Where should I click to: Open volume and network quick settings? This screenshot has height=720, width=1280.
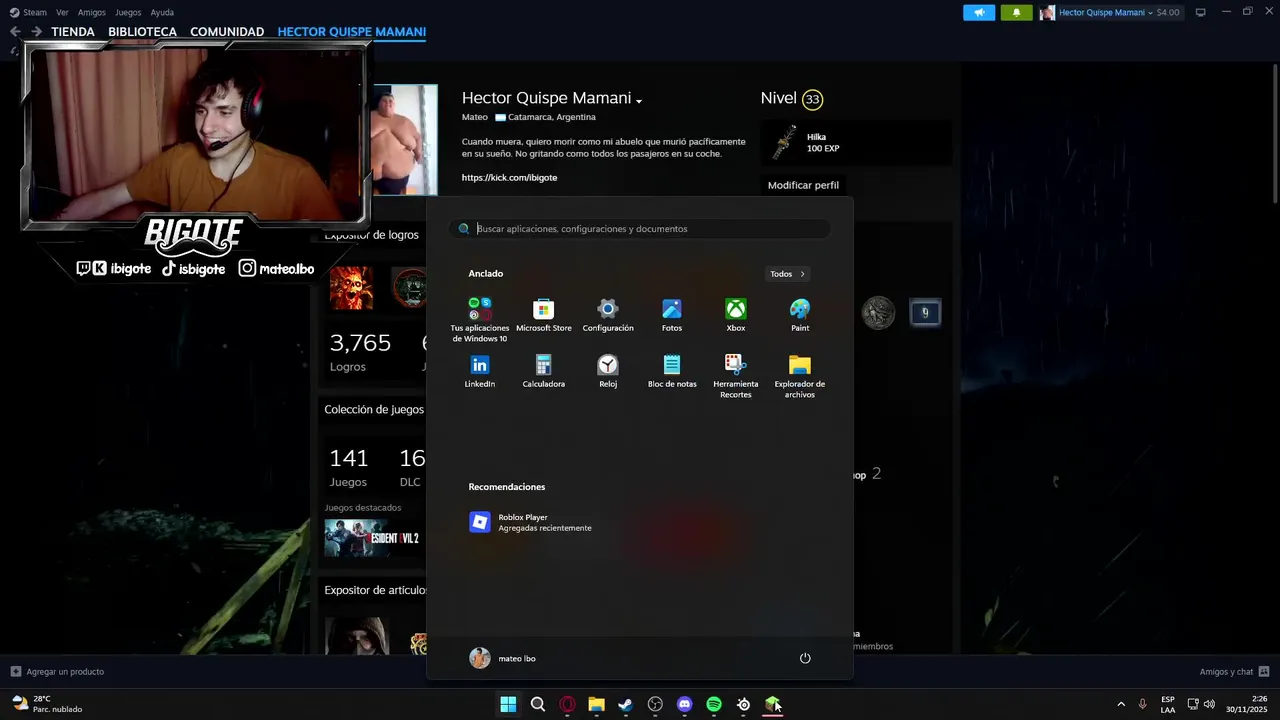tap(1201, 705)
